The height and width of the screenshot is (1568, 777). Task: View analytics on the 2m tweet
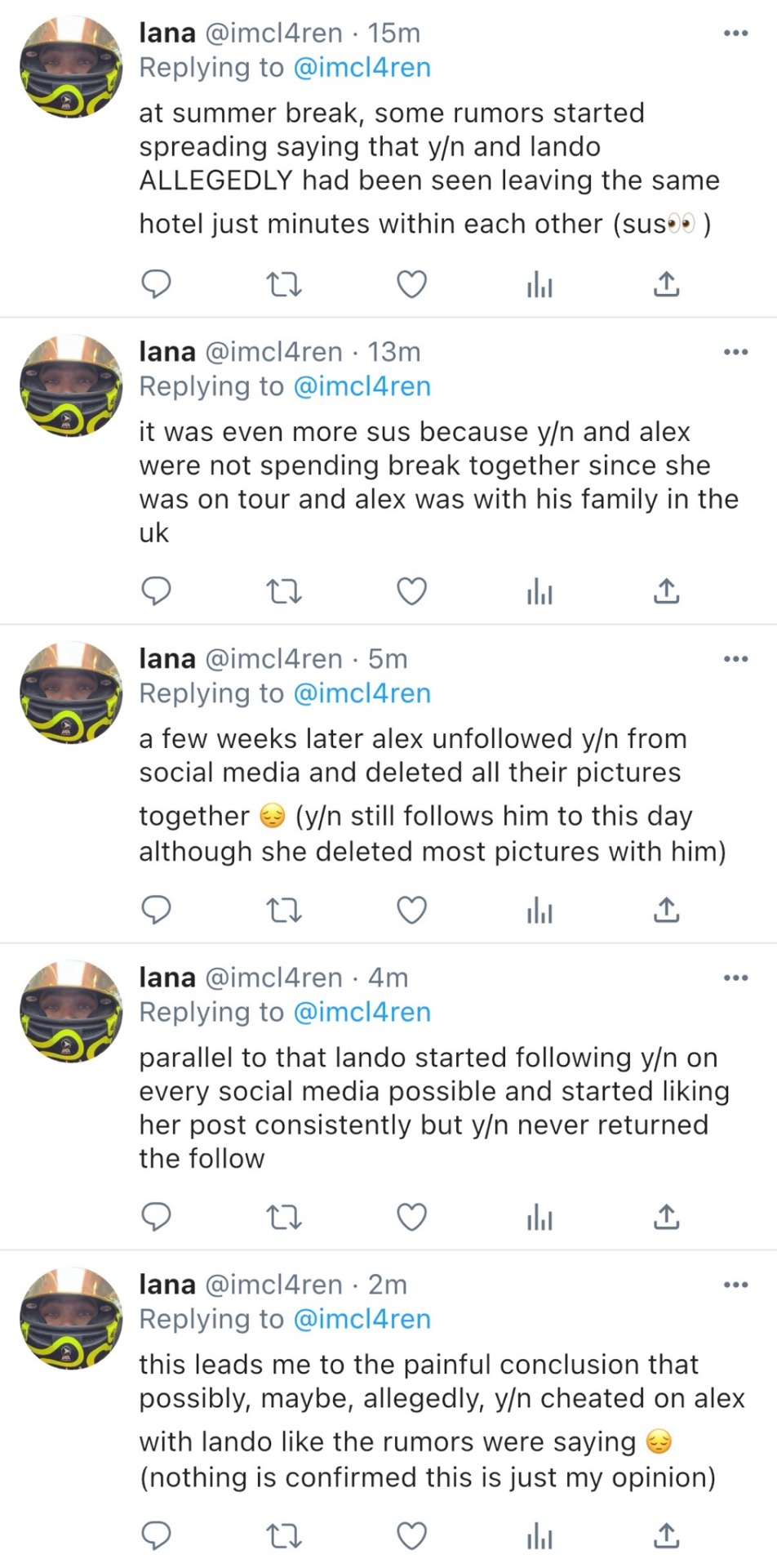(539, 1536)
